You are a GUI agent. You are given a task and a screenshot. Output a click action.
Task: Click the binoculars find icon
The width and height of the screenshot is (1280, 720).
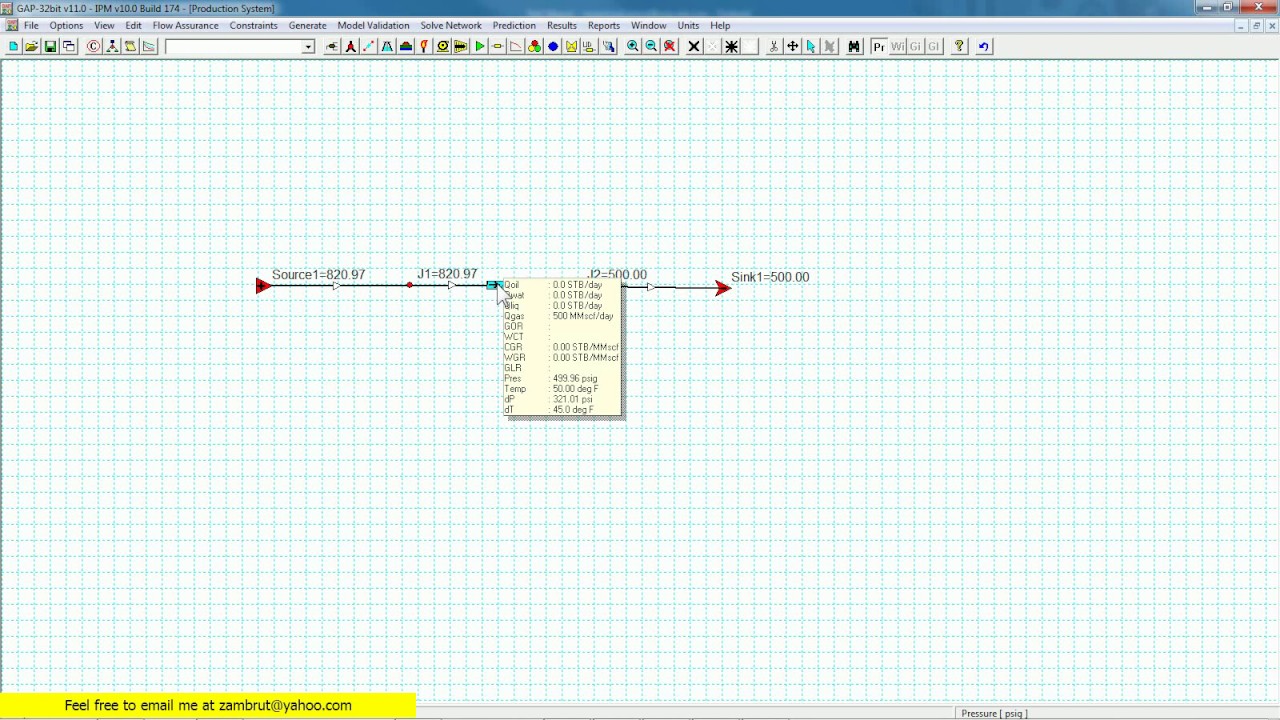click(x=854, y=46)
